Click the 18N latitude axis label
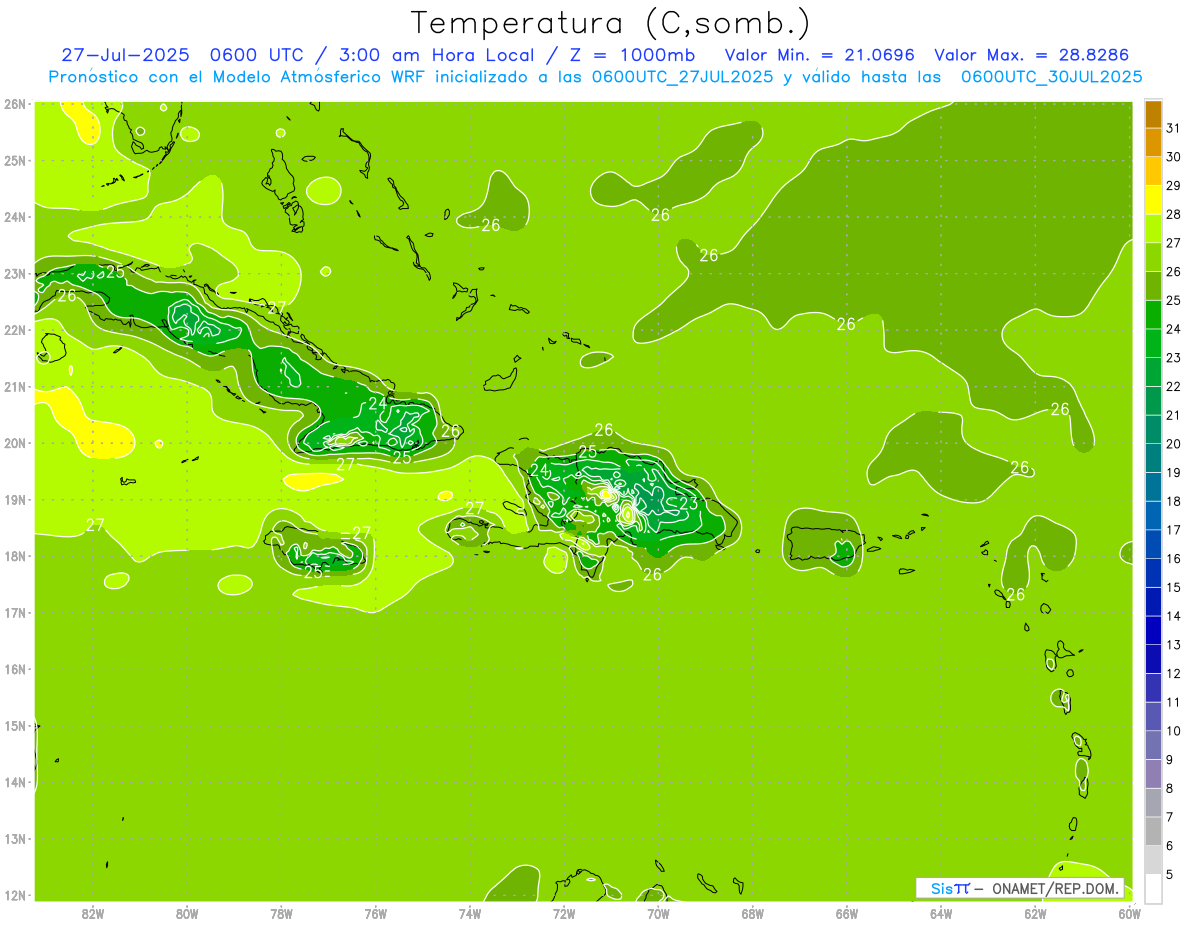The width and height of the screenshot is (1200, 927). (15, 556)
